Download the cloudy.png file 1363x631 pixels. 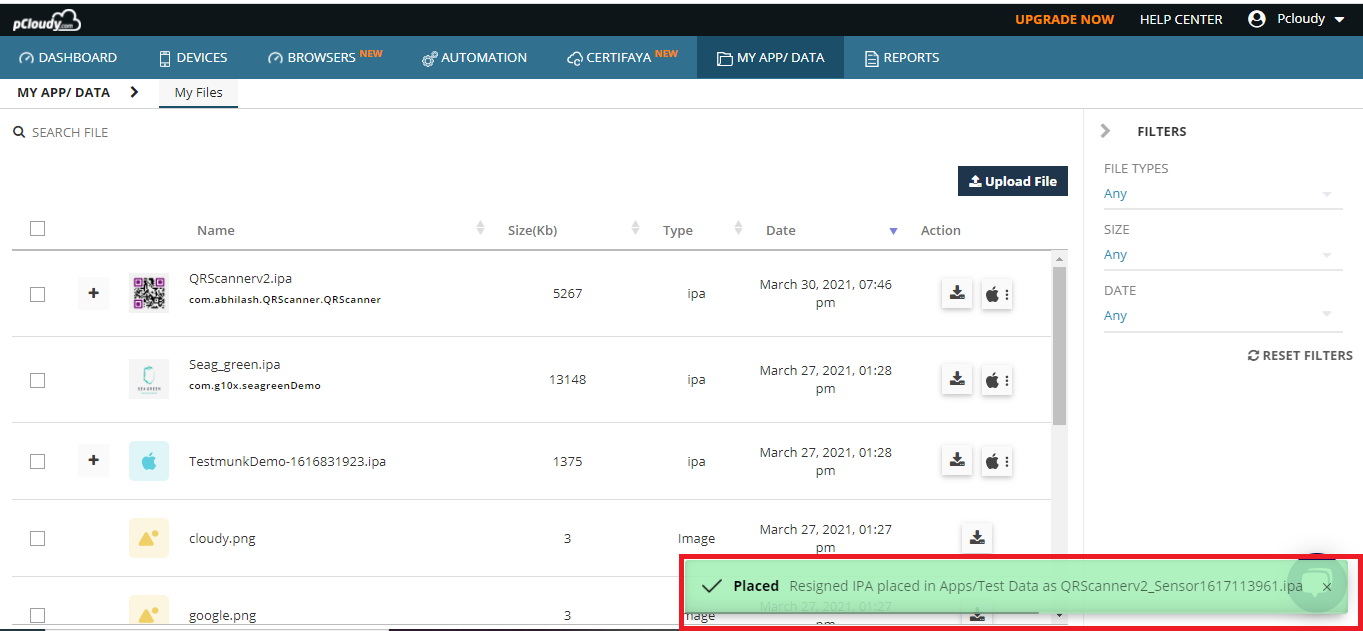977,538
